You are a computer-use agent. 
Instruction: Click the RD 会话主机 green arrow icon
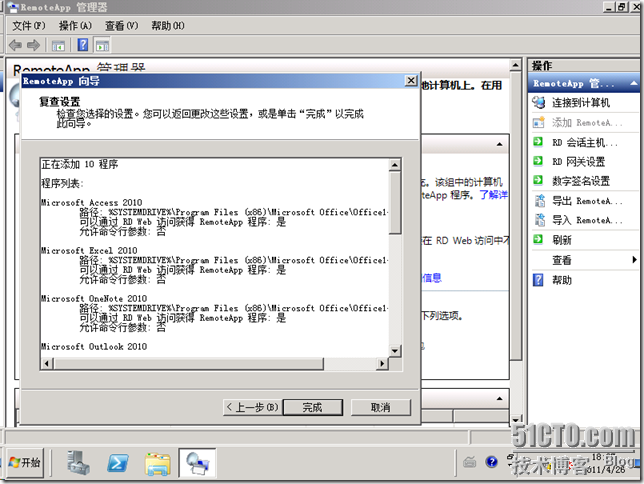click(x=538, y=142)
